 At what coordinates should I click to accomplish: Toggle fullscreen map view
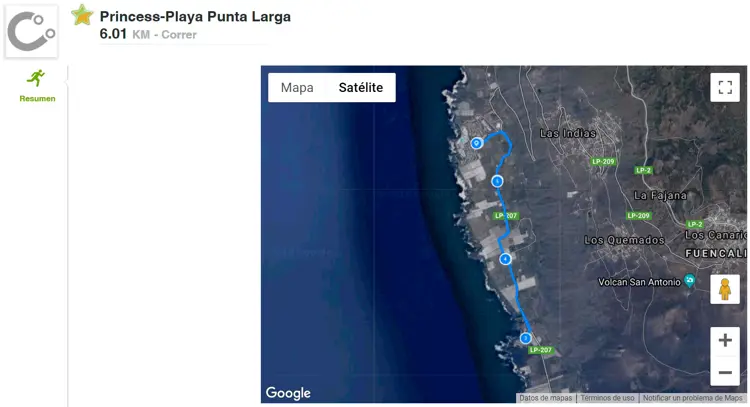725,87
